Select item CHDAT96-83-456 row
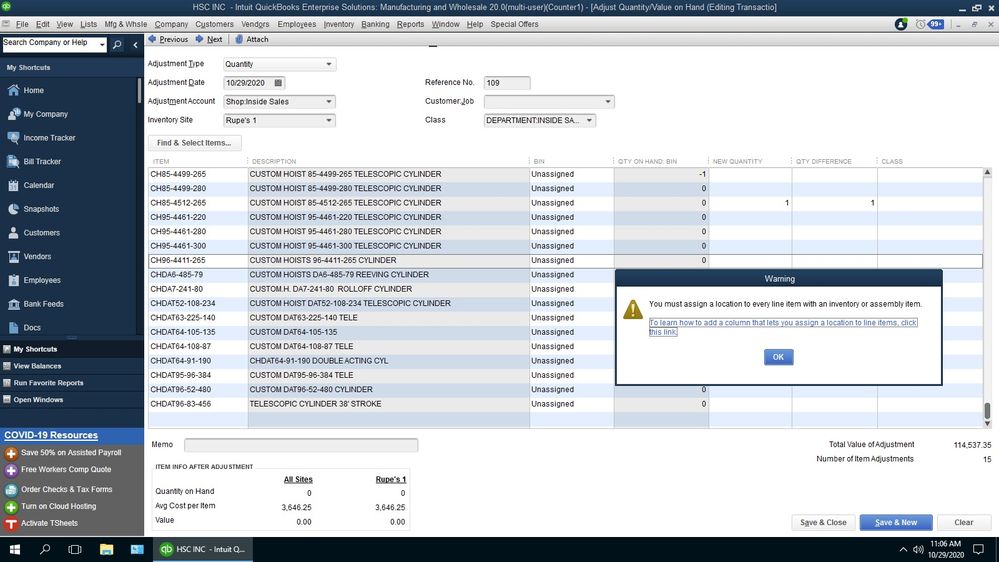The height and width of the screenshot is (562, 999). coord(565,404)
